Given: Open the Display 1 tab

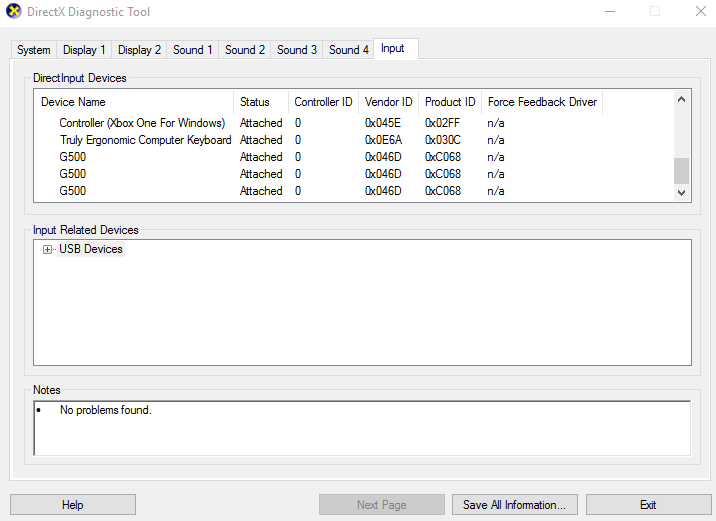Looking at the screenshot, I should coord(84,50).
